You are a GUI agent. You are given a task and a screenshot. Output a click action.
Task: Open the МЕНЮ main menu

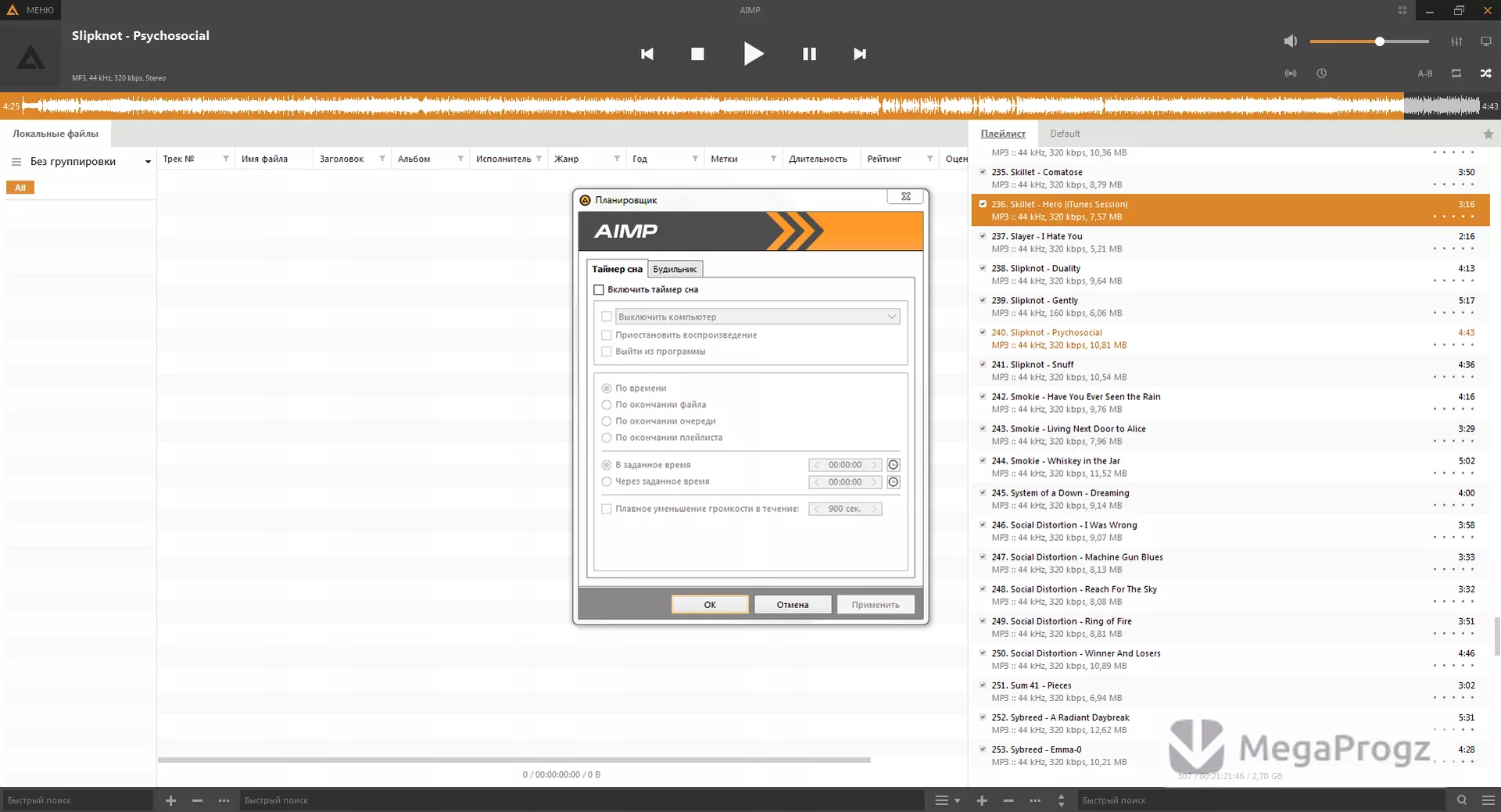[x=31, y=10]
